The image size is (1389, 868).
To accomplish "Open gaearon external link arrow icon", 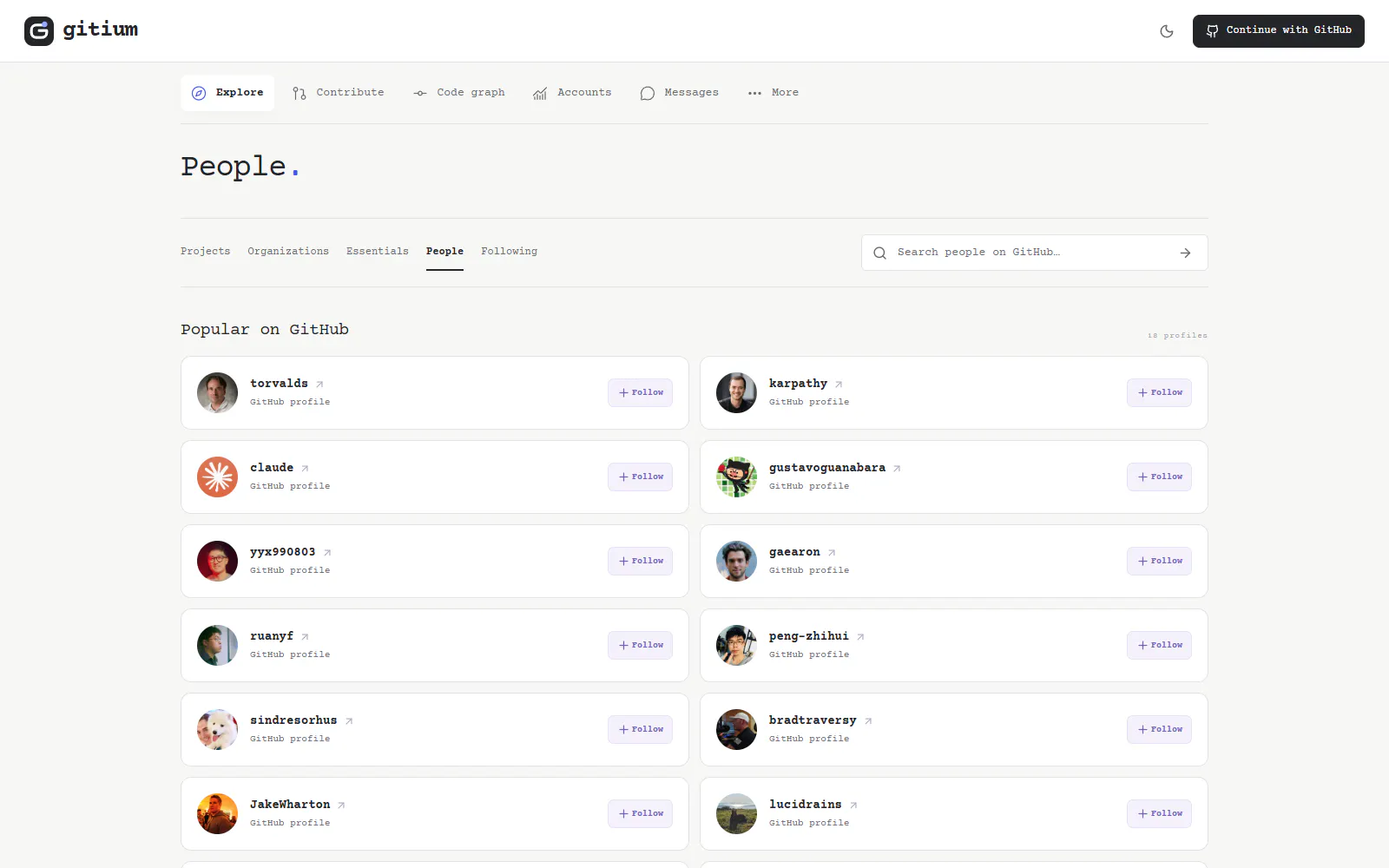I will pyautogui.click(x=832, y=553).
